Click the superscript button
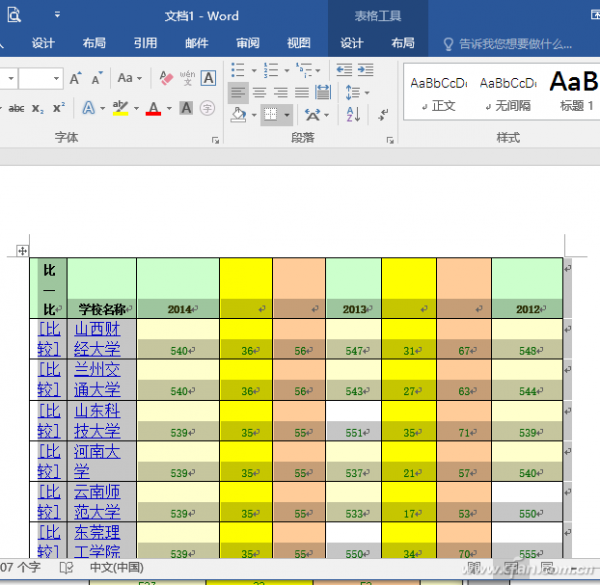 coord(59,109)
